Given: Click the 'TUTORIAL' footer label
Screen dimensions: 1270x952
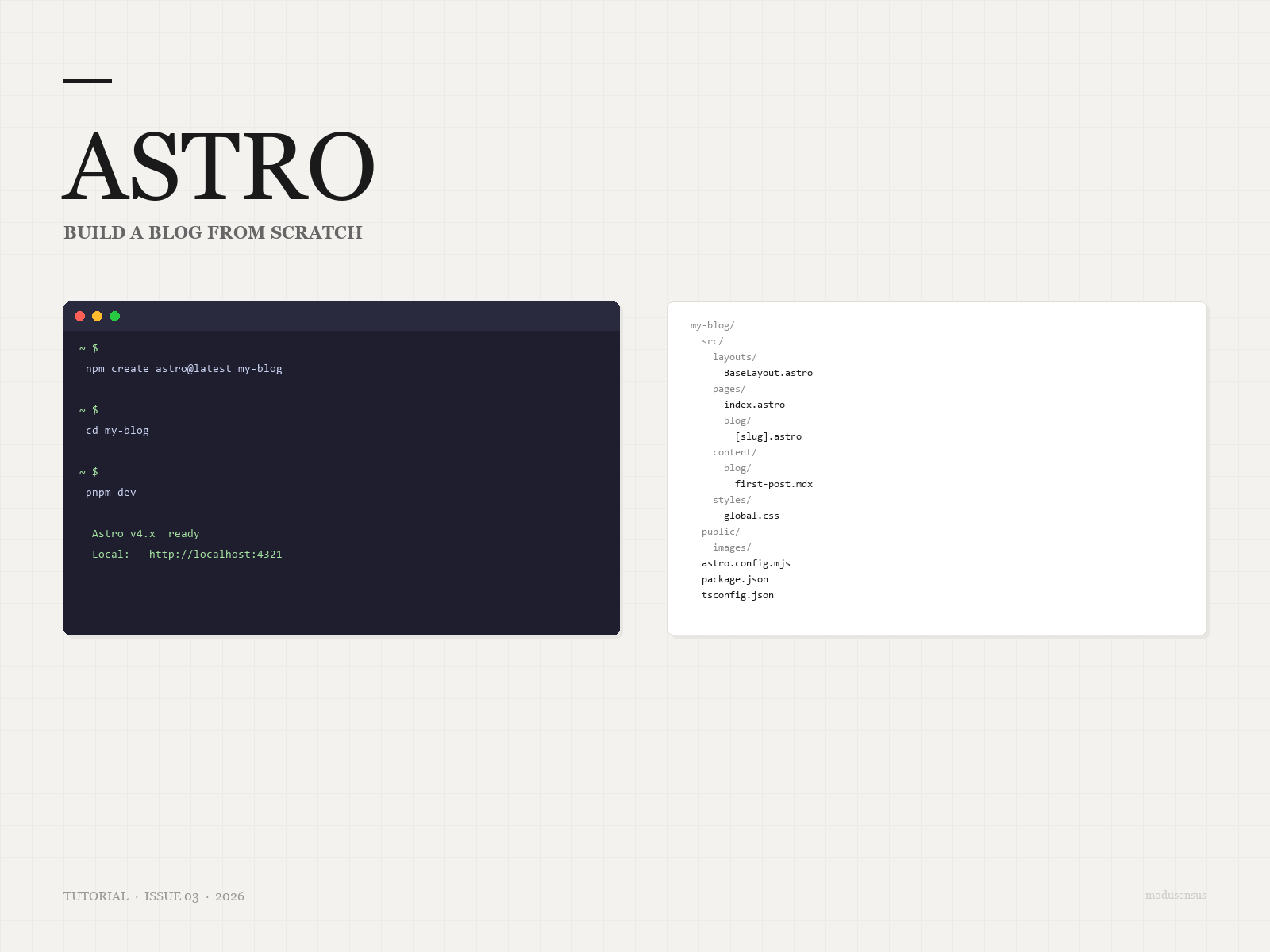Looking at the screenshot, I should (96, 896).
